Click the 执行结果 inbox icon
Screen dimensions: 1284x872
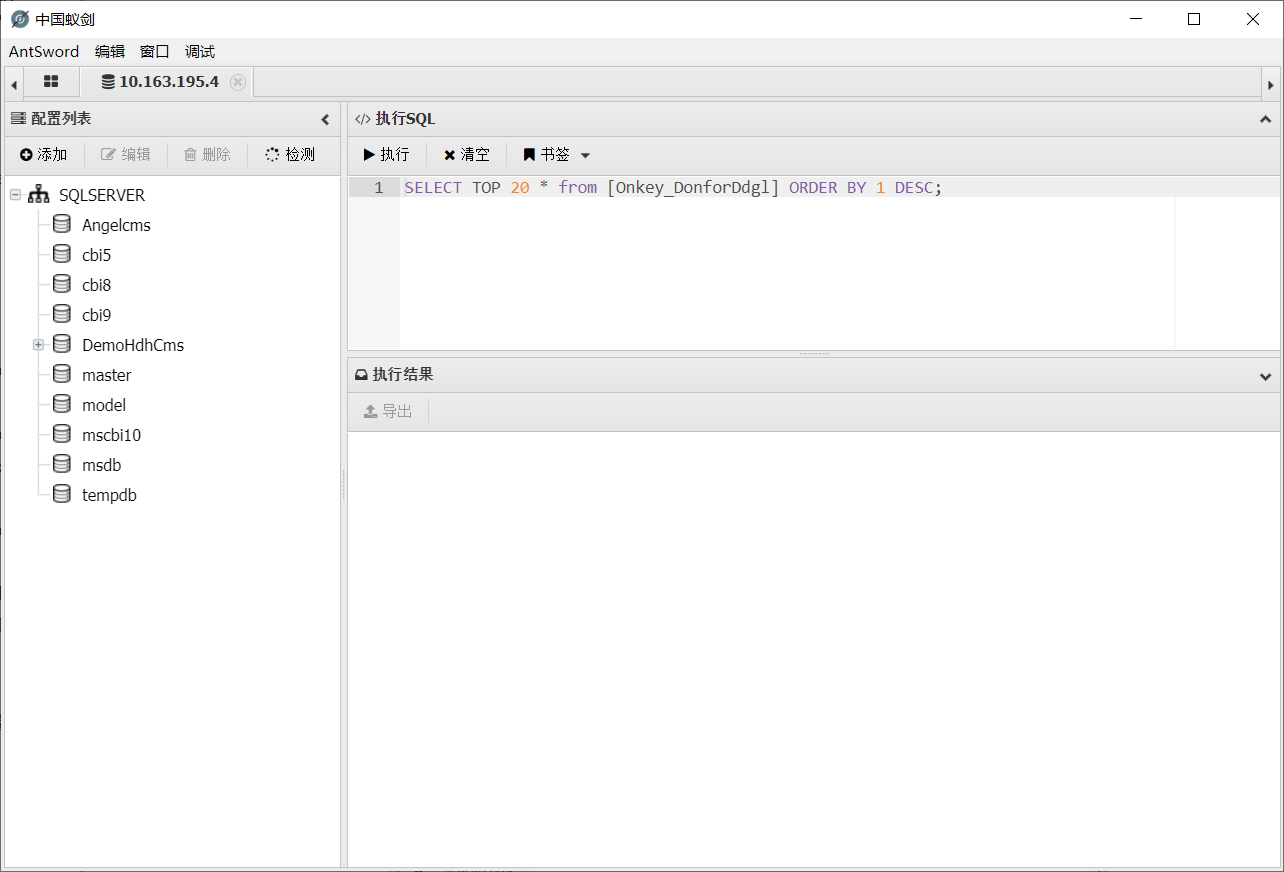click(362, 375)
